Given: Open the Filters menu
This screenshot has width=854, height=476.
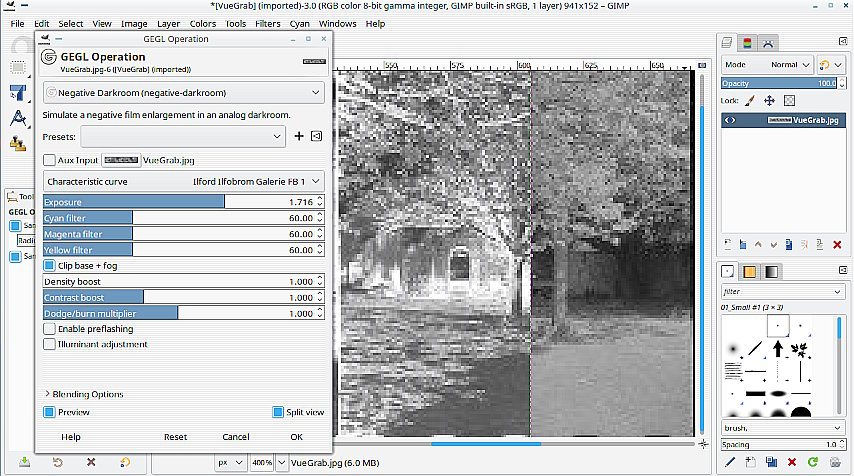Looking at the screenshot, I should pyautogui.click(x=267, y=23).
